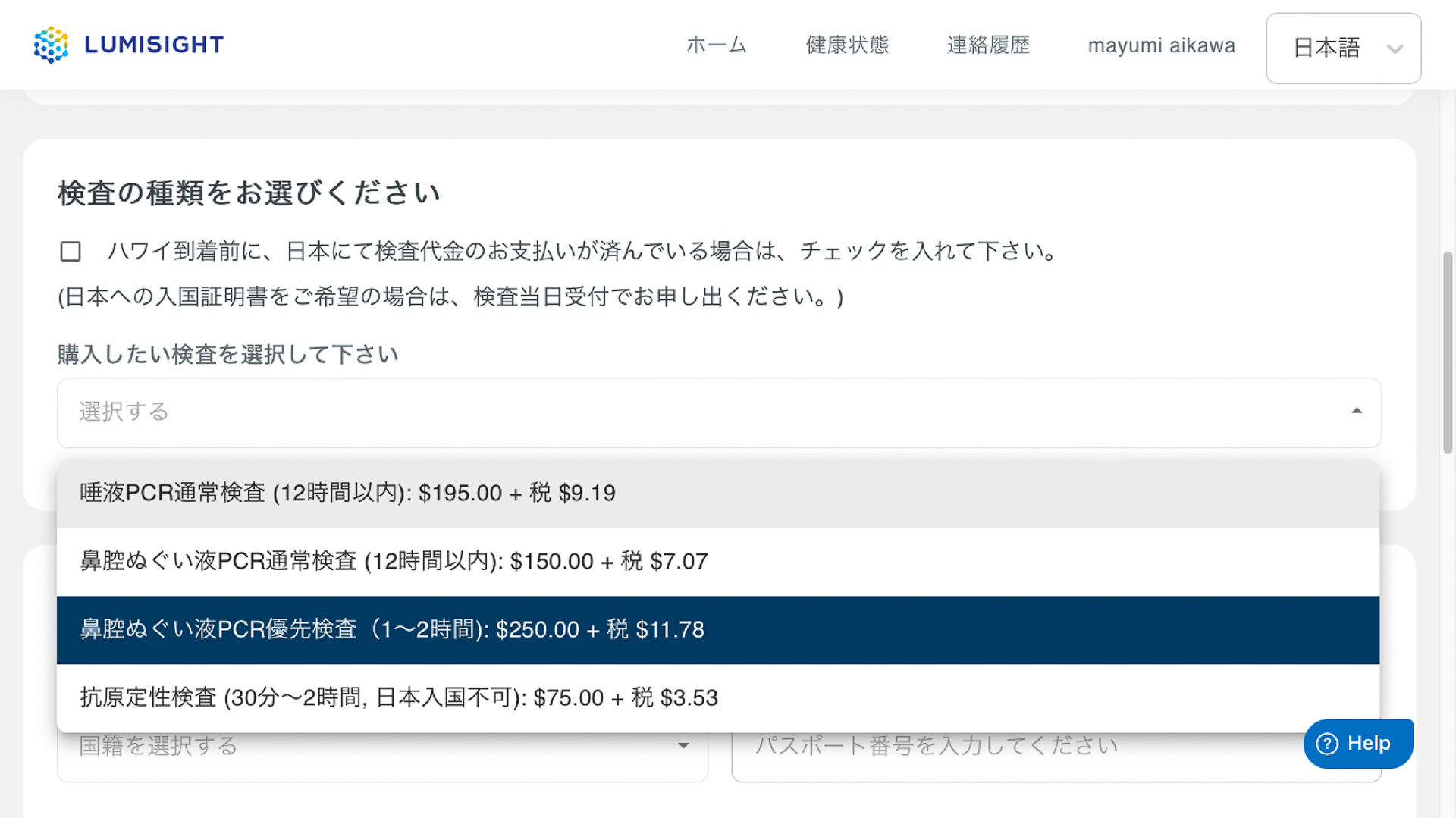Open the 健康状態 page
Viewport: 1456px width, 818px height.
847,45
